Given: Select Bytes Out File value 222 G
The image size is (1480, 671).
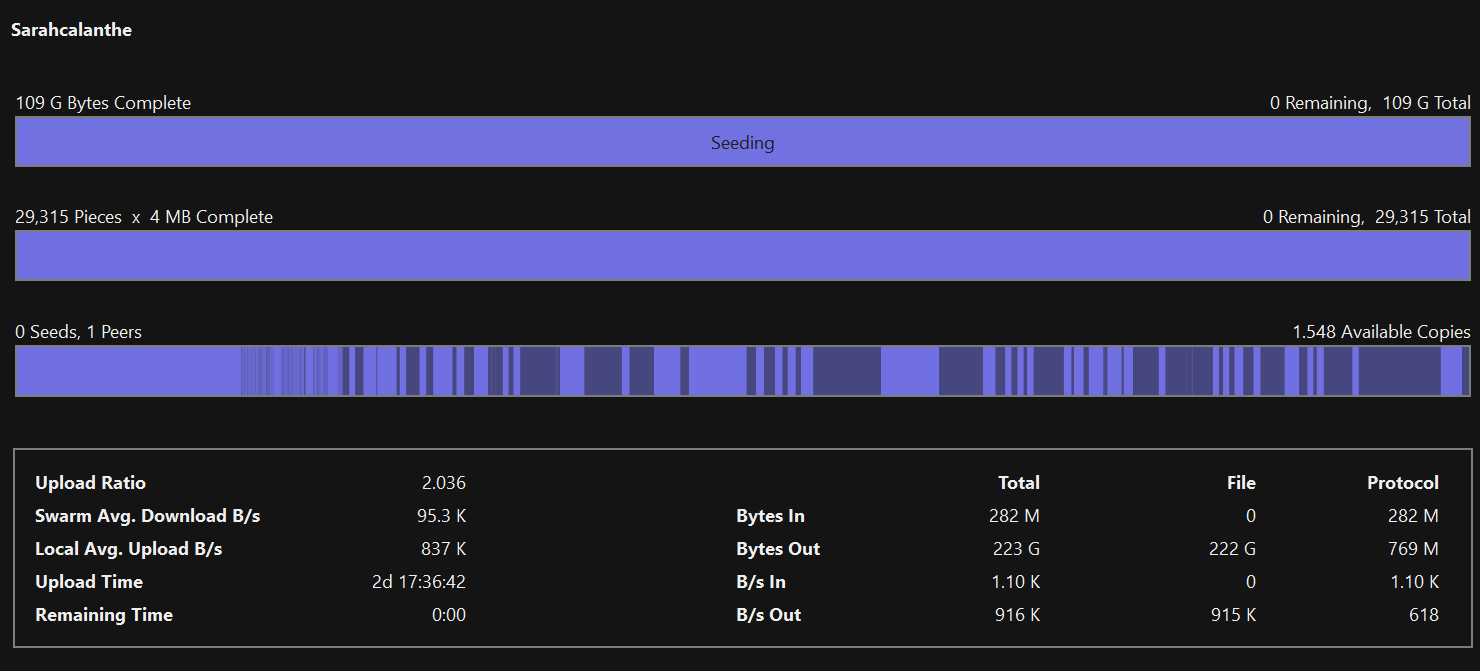Looking at the screenshot, I should pyautogui.click(x=1233, y=549).
